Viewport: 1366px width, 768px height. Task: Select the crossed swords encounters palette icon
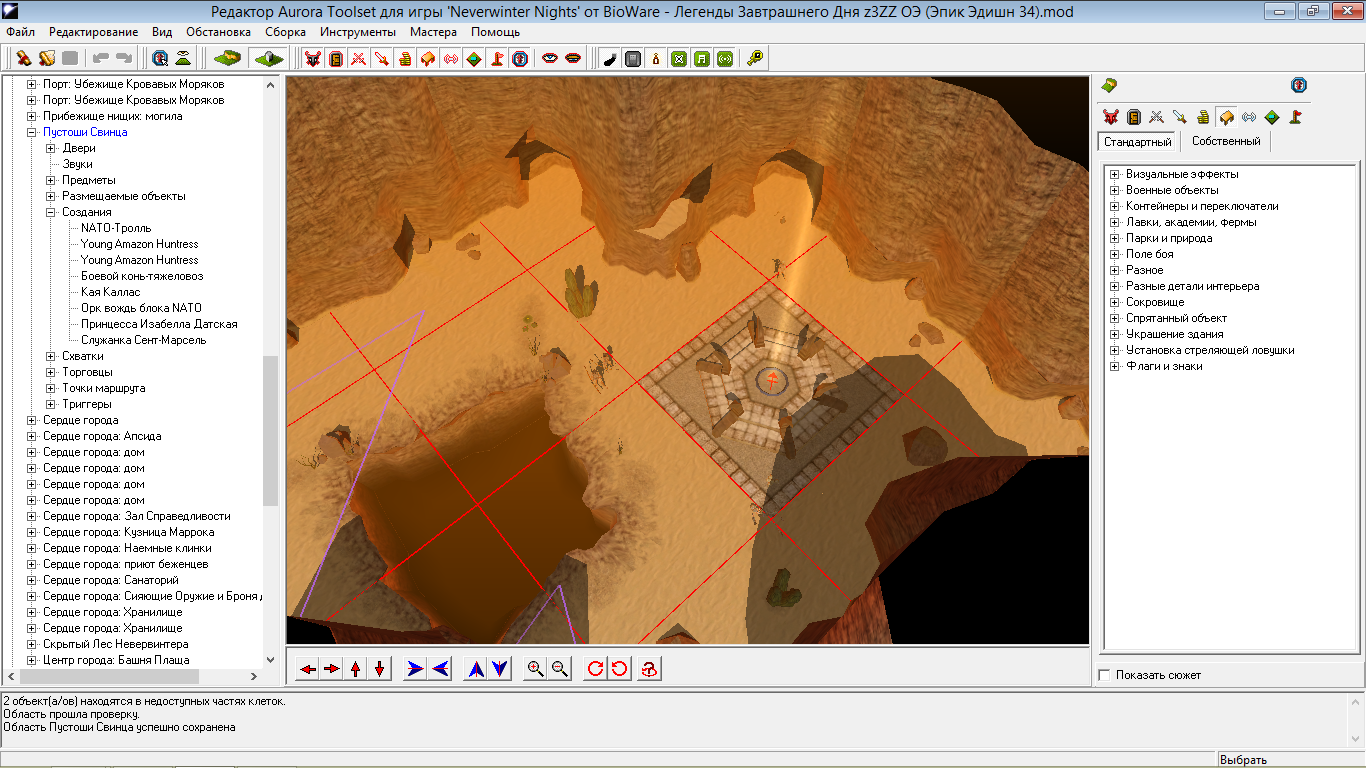coord(1157,117)
